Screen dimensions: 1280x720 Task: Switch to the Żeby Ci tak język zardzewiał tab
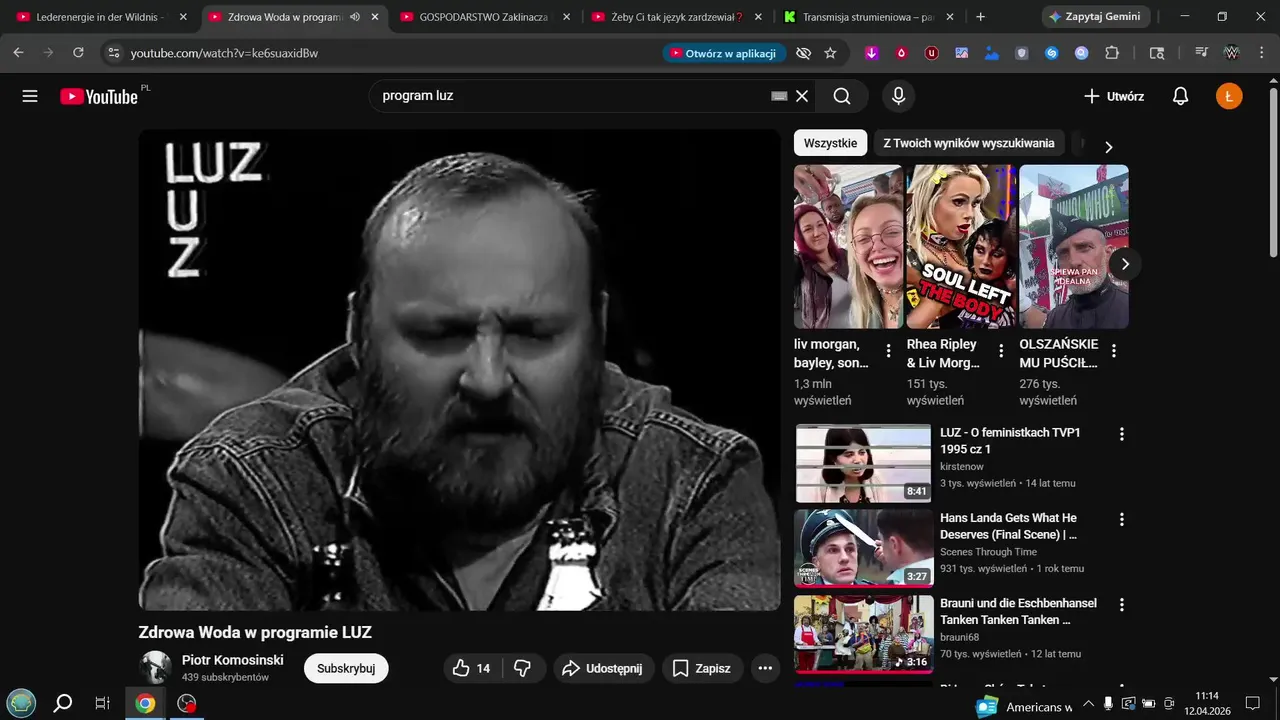676,17
